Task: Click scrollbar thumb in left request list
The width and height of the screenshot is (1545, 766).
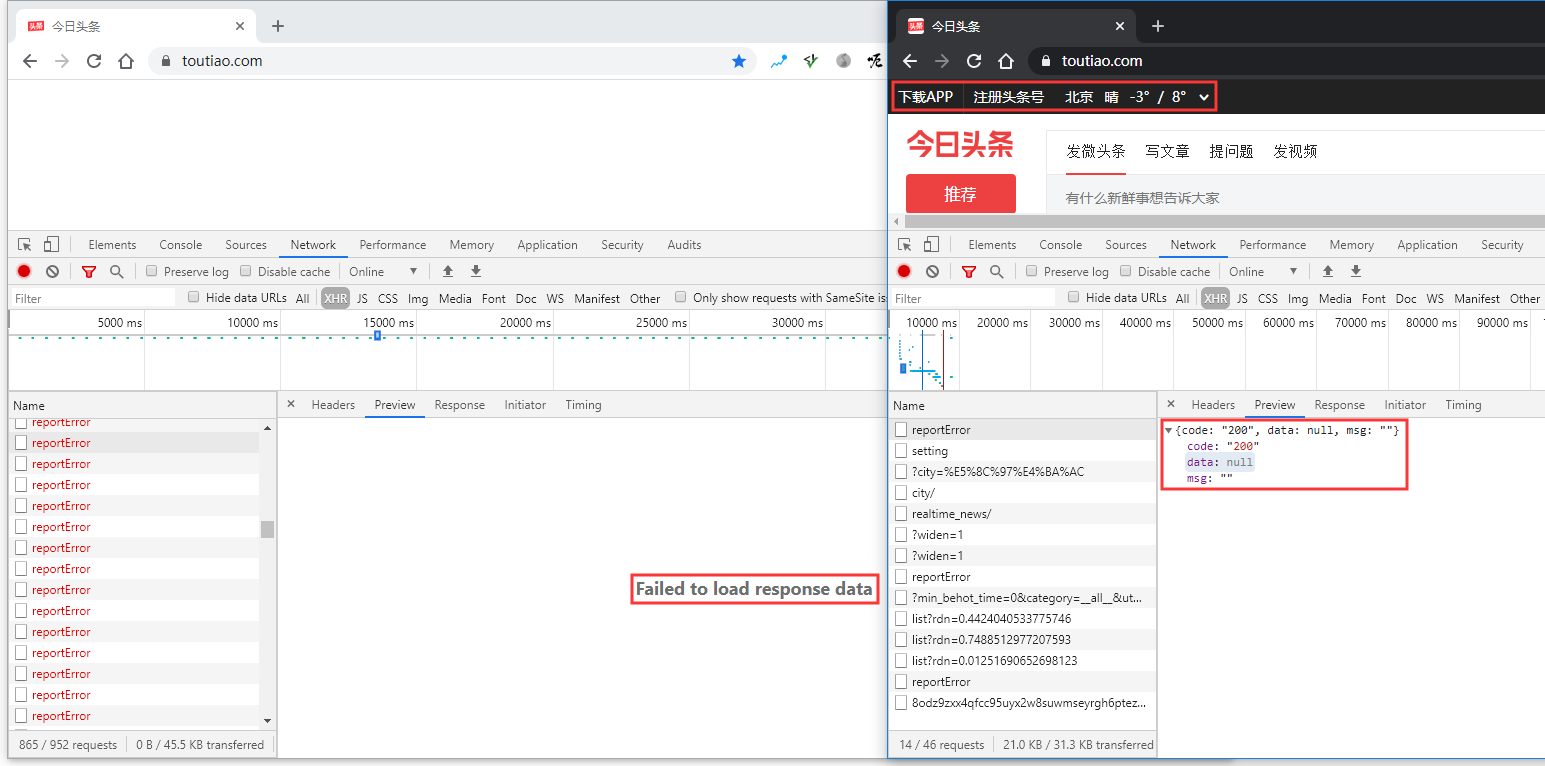Action: point(267,529)
